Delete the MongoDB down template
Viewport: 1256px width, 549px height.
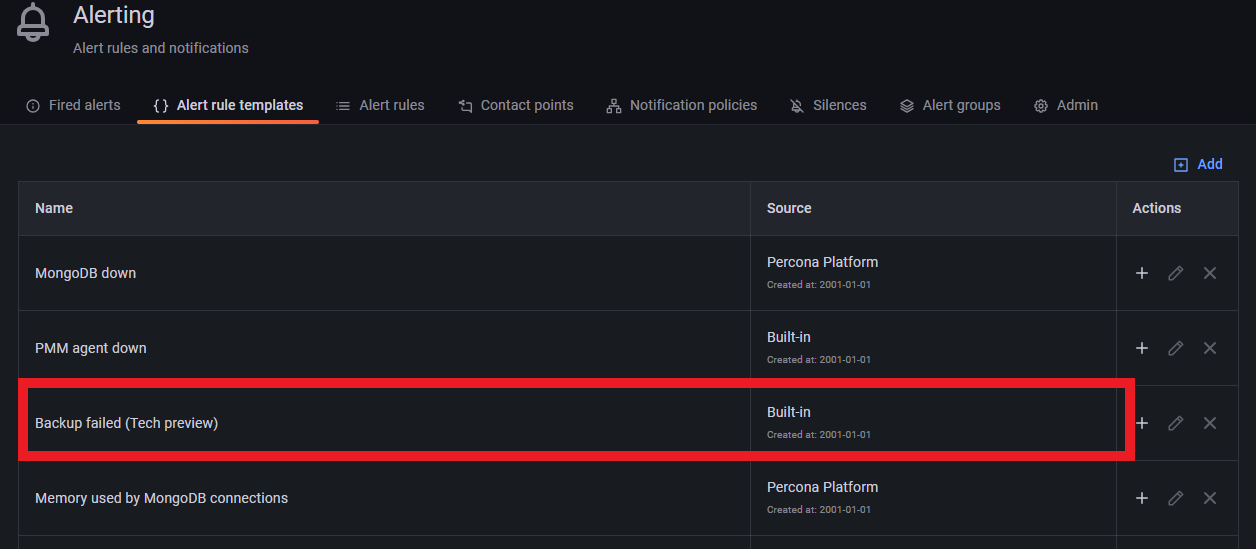[x=1210, y=273]
